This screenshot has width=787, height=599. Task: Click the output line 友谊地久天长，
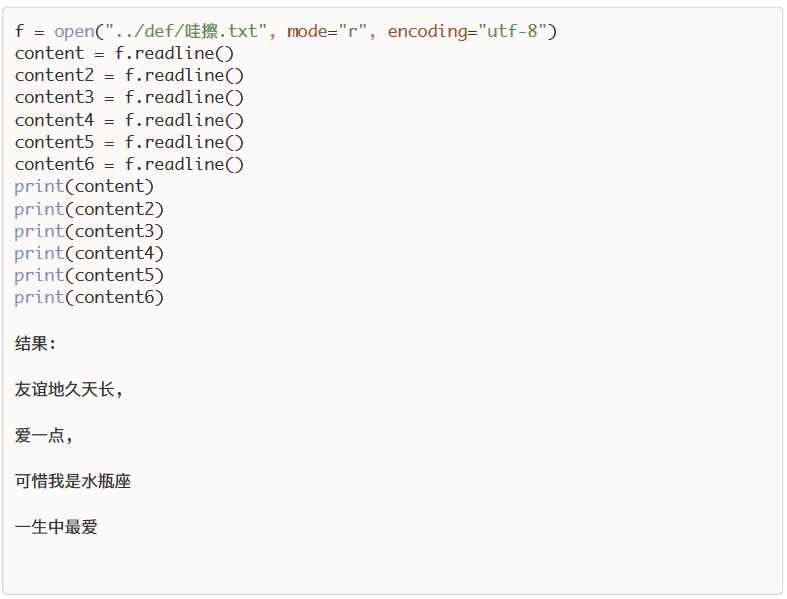coord(69,389)
